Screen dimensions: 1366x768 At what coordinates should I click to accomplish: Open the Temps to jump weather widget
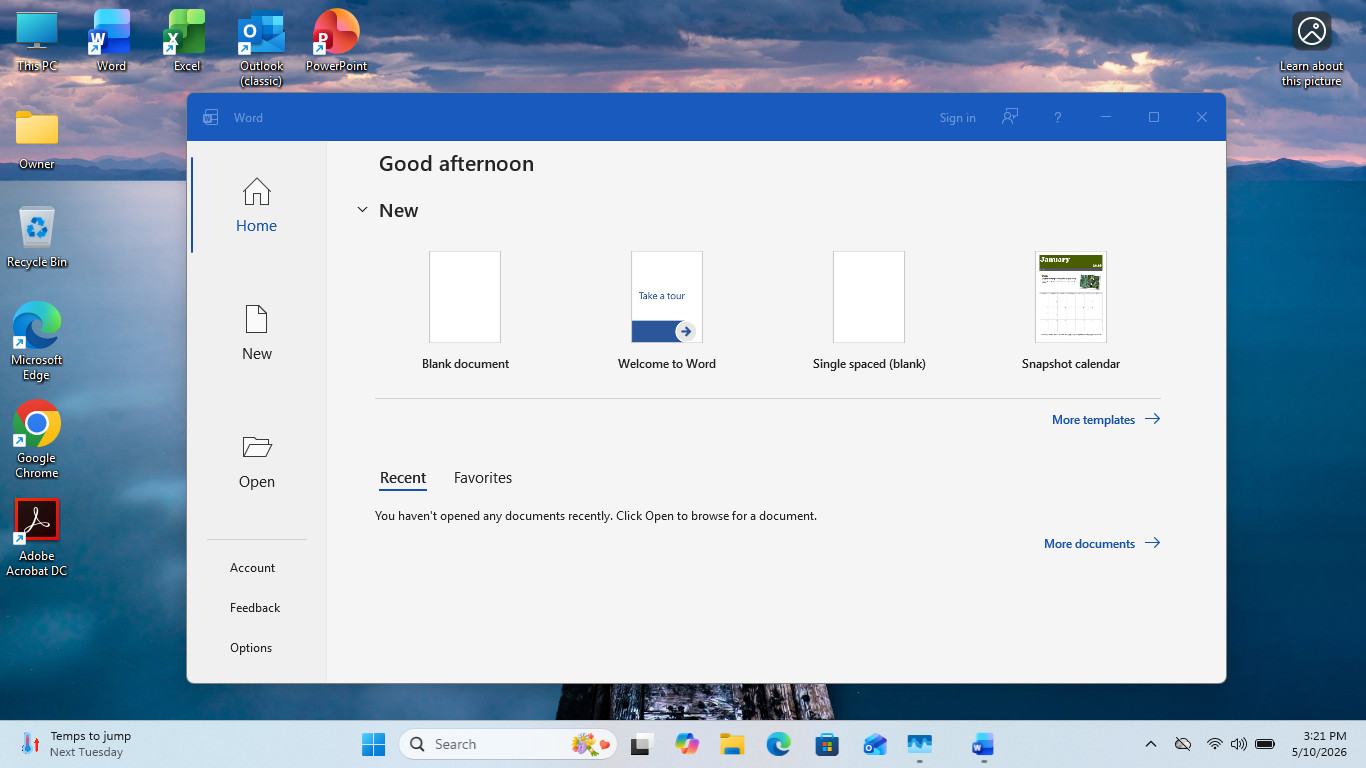76,744
